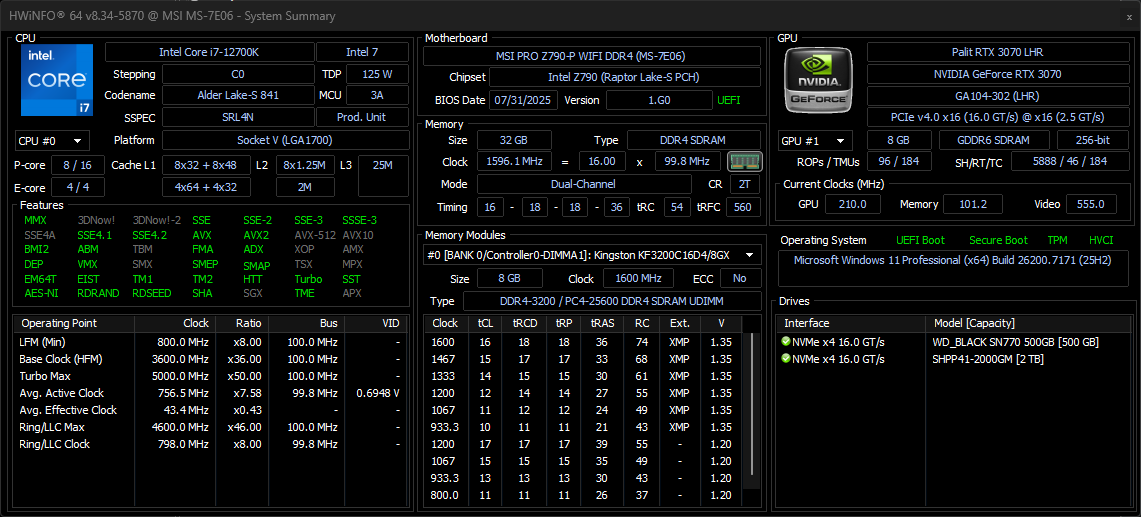Click the SRL4N SSPEC field
This screenshot has height=517, width=1141.
[236, 117]
